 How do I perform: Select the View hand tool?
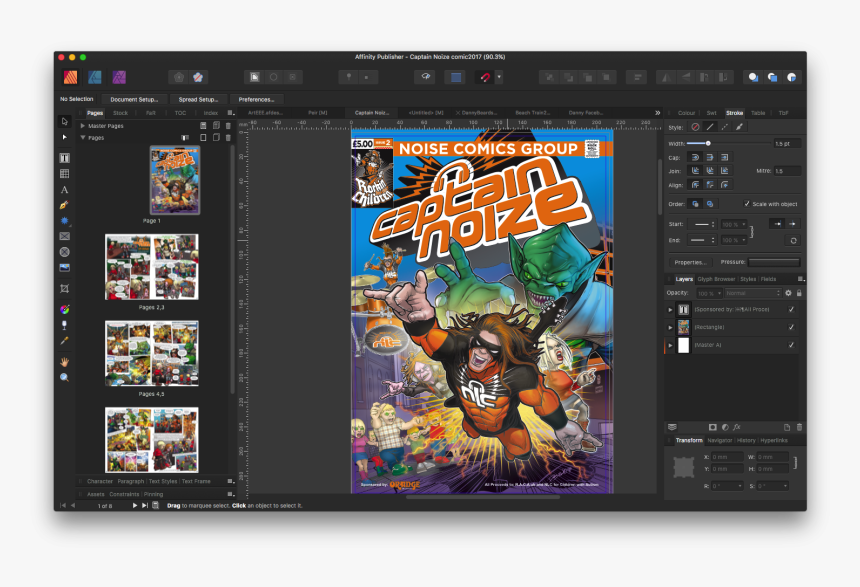(x=64, y=362)
